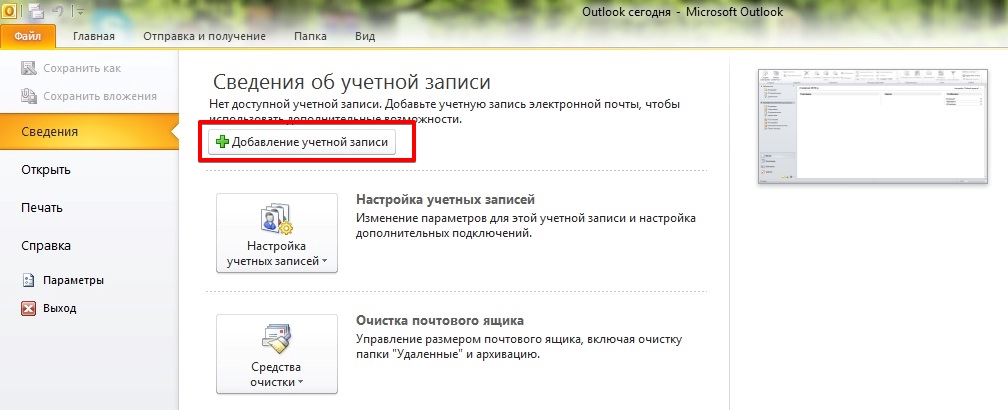Open the Отправка и получение tab

(204, 37)
